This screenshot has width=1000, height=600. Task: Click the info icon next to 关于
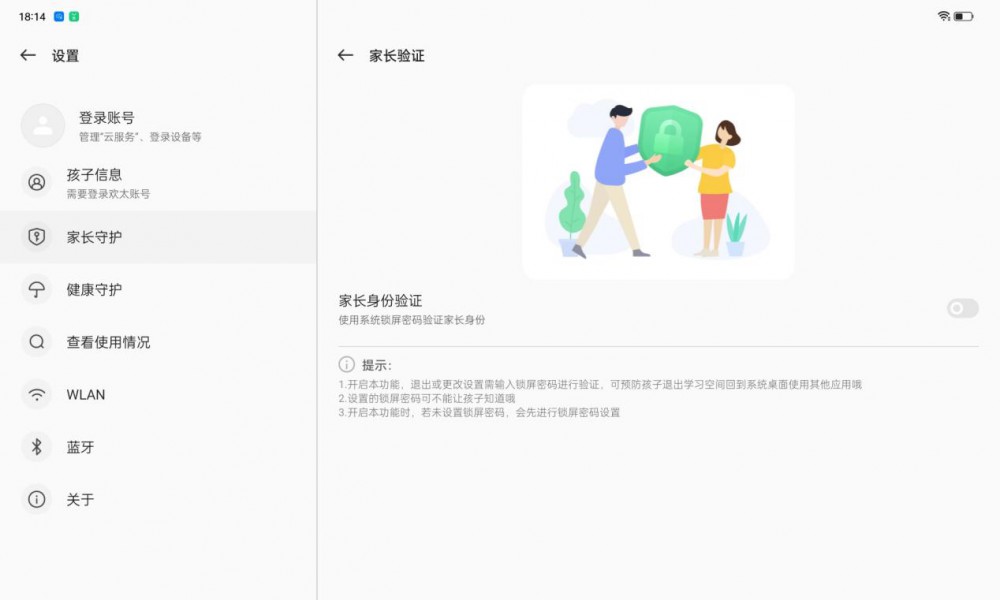pyautogui.click(x=36, y=499)
